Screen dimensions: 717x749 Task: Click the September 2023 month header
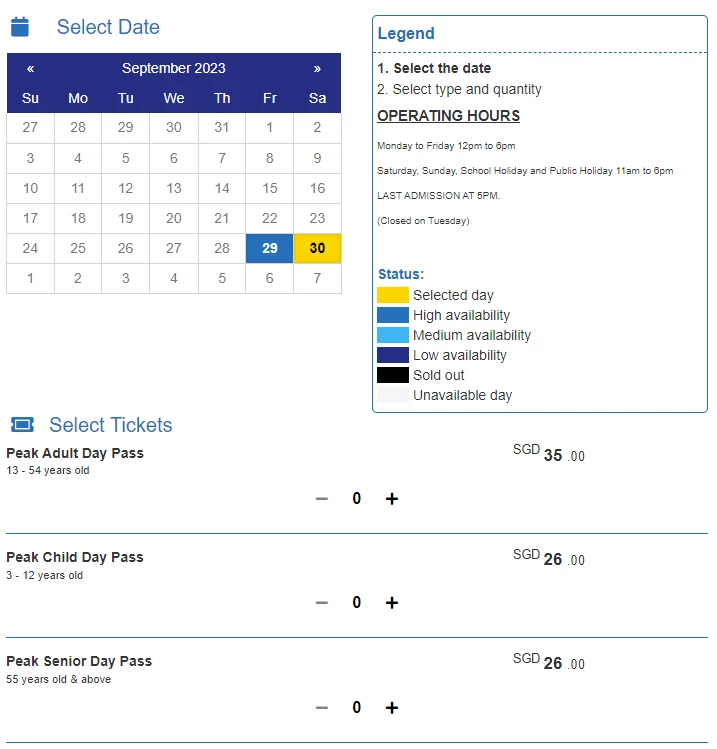tap(174, 68)
